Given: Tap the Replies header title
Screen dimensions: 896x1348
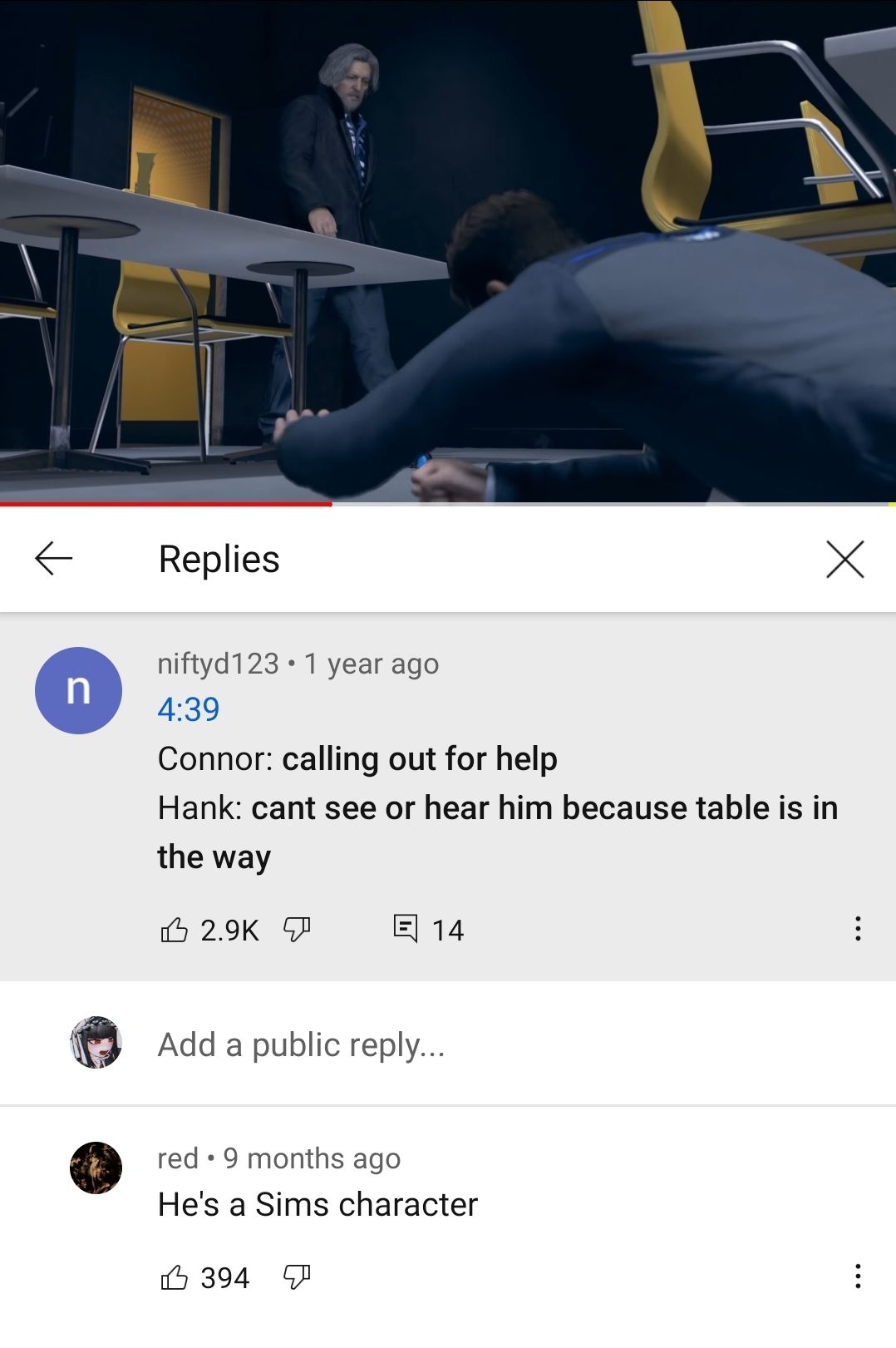Looking at the screenshot, I should (x=219, y=559).
